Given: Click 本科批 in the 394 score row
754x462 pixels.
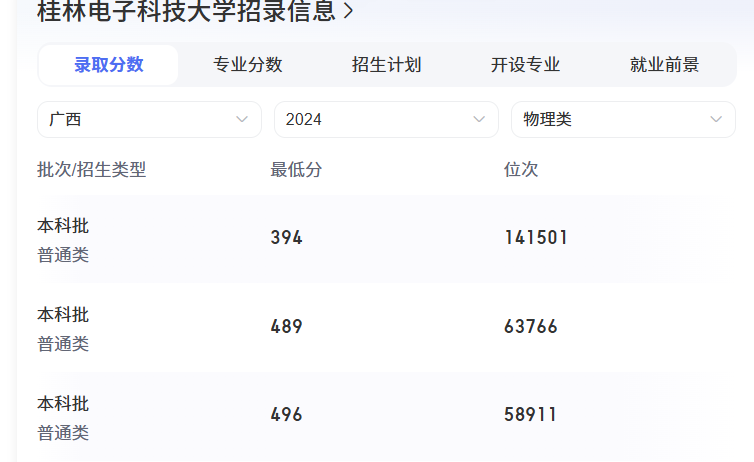Looking at the screenshot, I should (63, 225).
